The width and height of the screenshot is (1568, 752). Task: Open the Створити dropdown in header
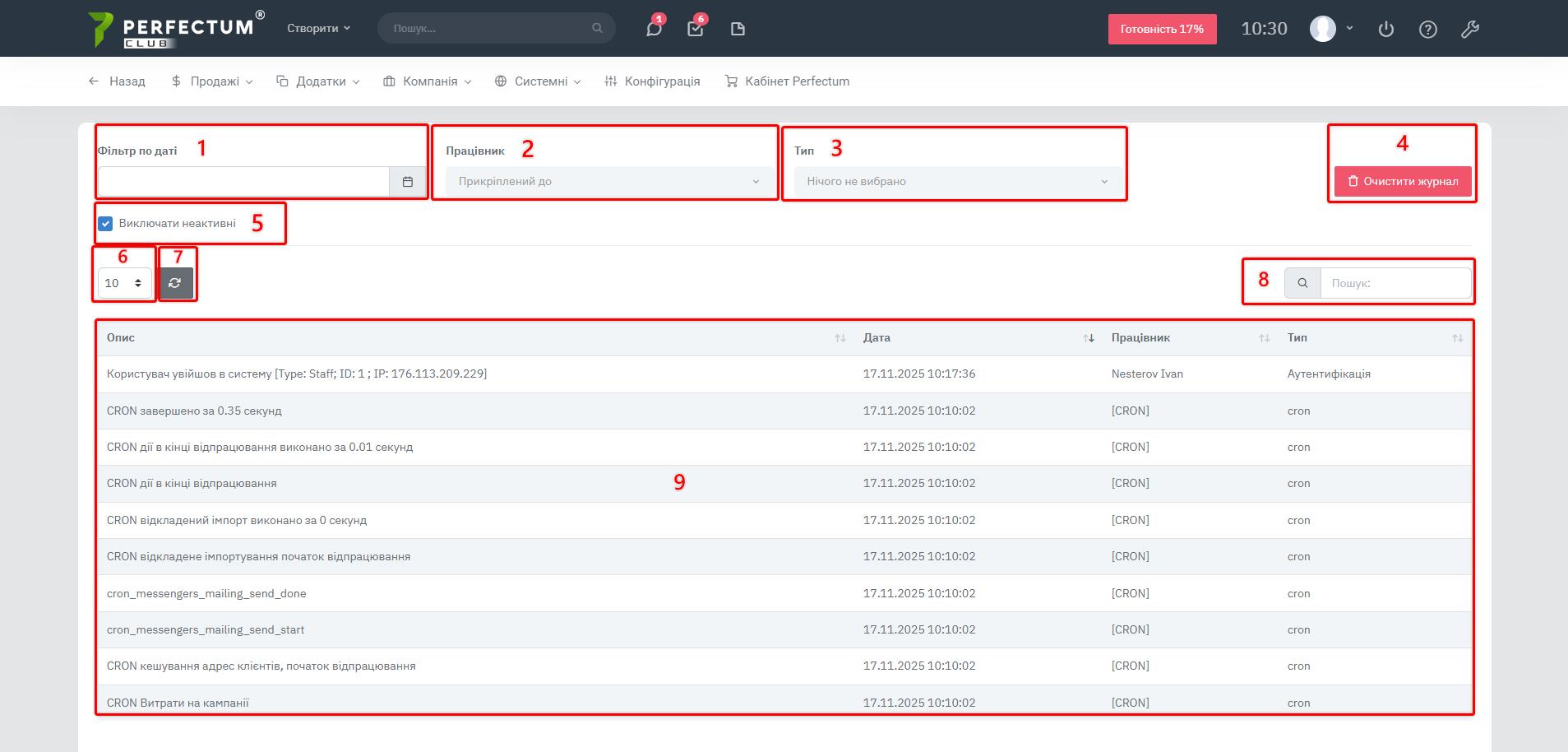click(318, 28)
